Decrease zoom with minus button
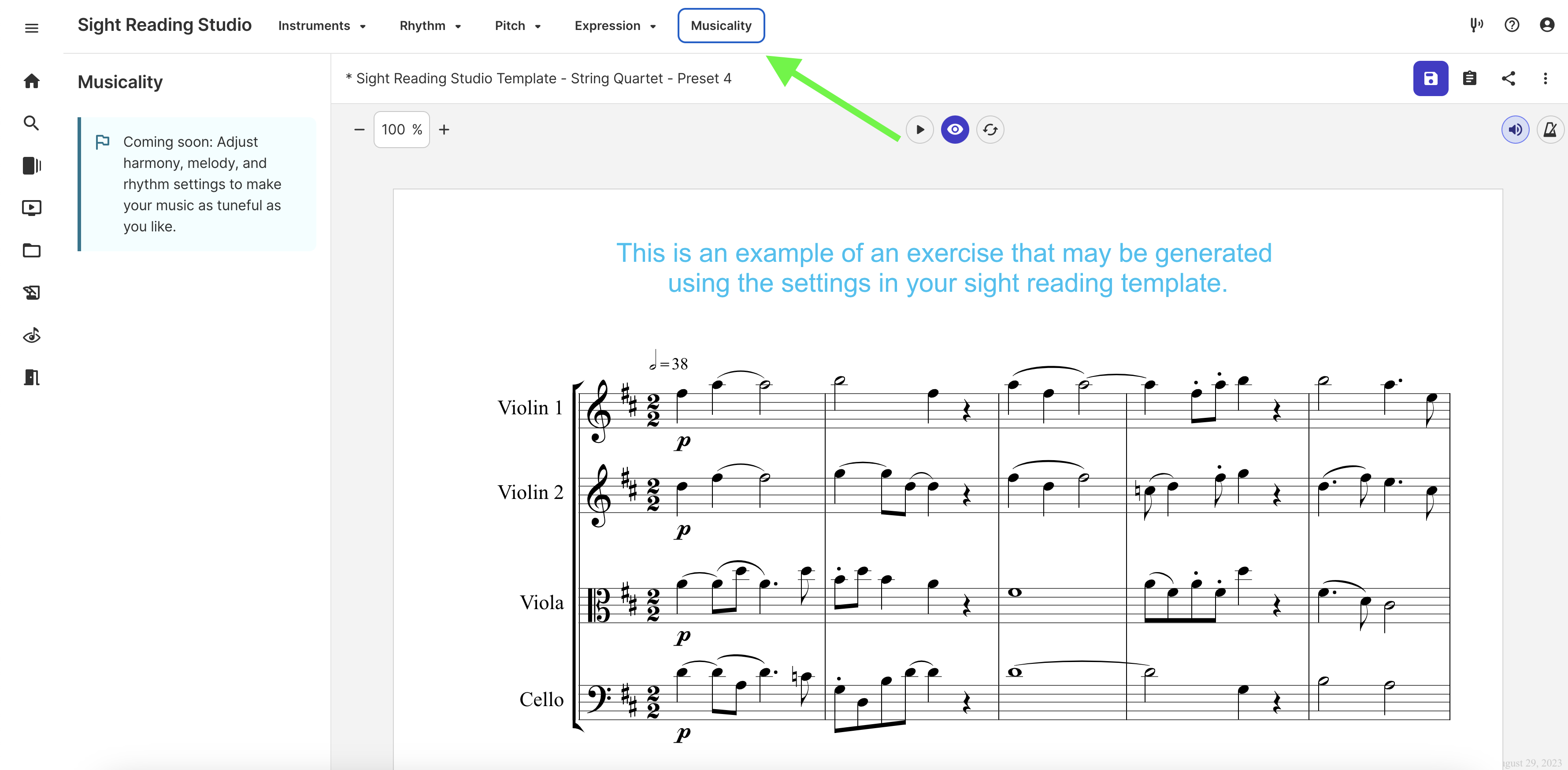This screenshot has width=1568, height=770. click(359, 130)
